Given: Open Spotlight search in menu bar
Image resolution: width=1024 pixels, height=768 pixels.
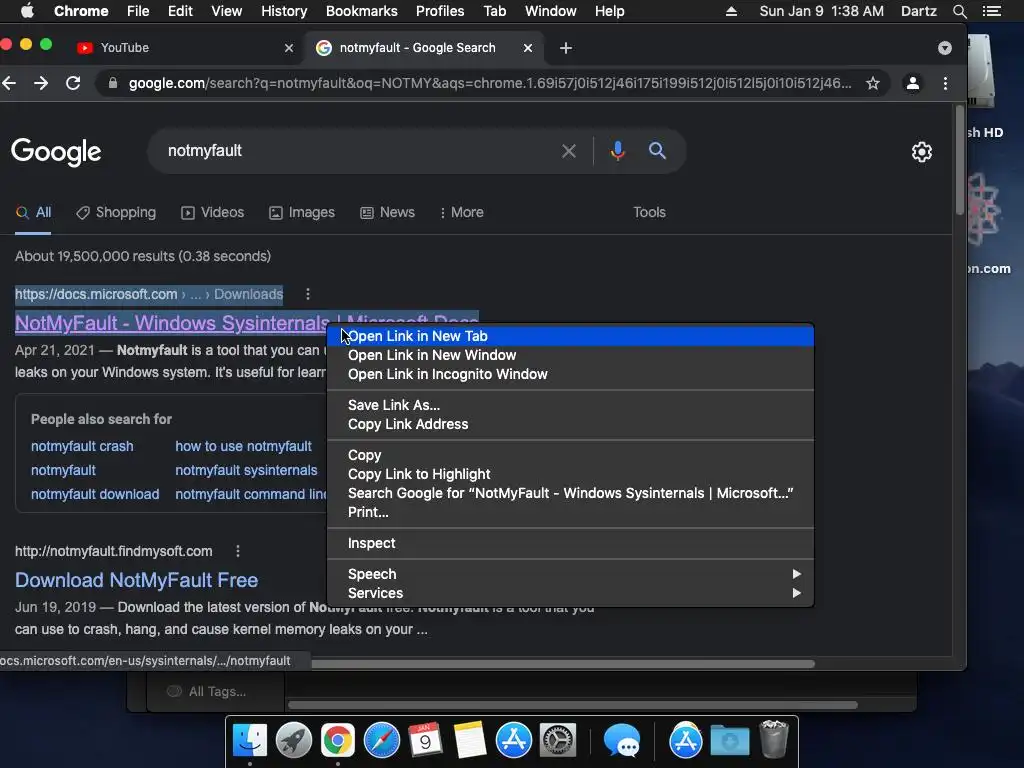Looking at the screenshot, I should tap(959, 11).
